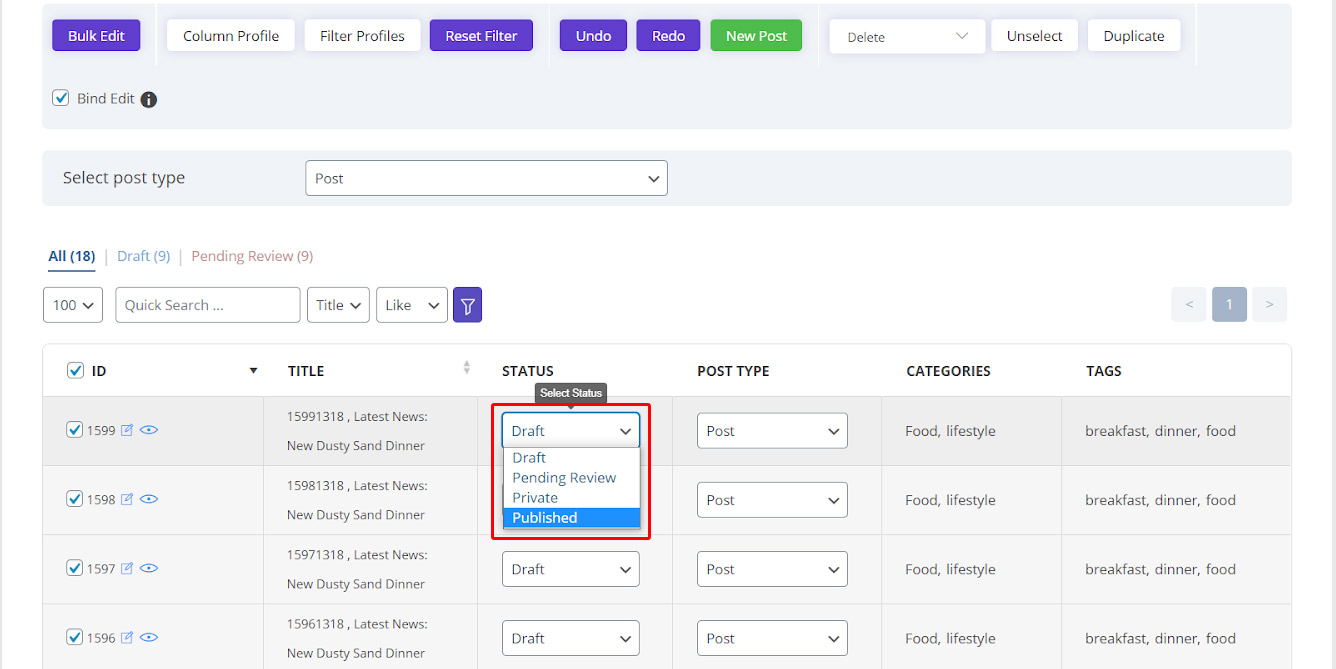Click the view eye icon for post 1597
The width and height of the screenshot is (1336, 669).
click(149, 568)
